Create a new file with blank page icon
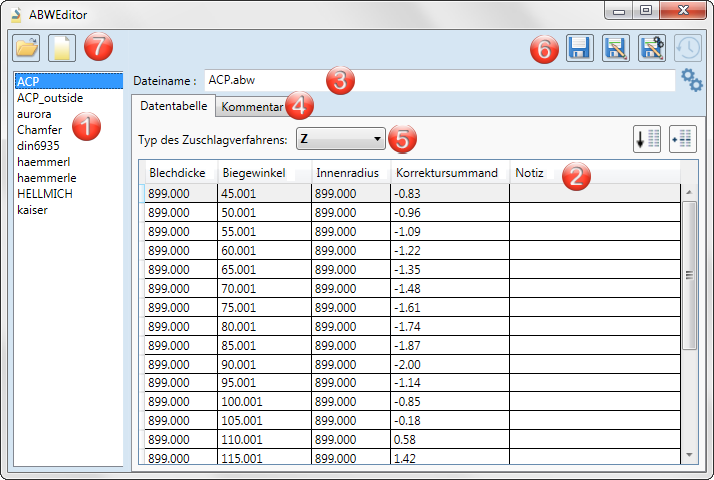Image resolution: width=714 pixels, height=480 pixels. point(62,47)
